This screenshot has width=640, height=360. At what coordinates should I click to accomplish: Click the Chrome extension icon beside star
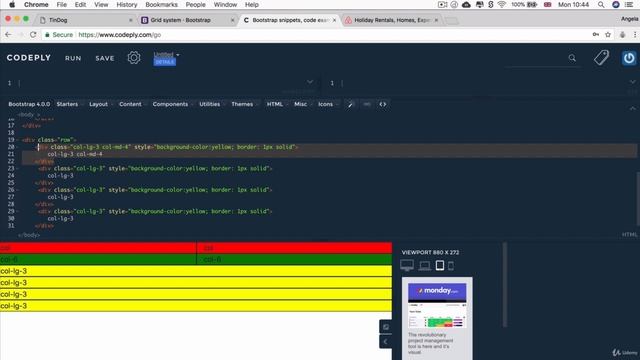[x=622, y=35]
